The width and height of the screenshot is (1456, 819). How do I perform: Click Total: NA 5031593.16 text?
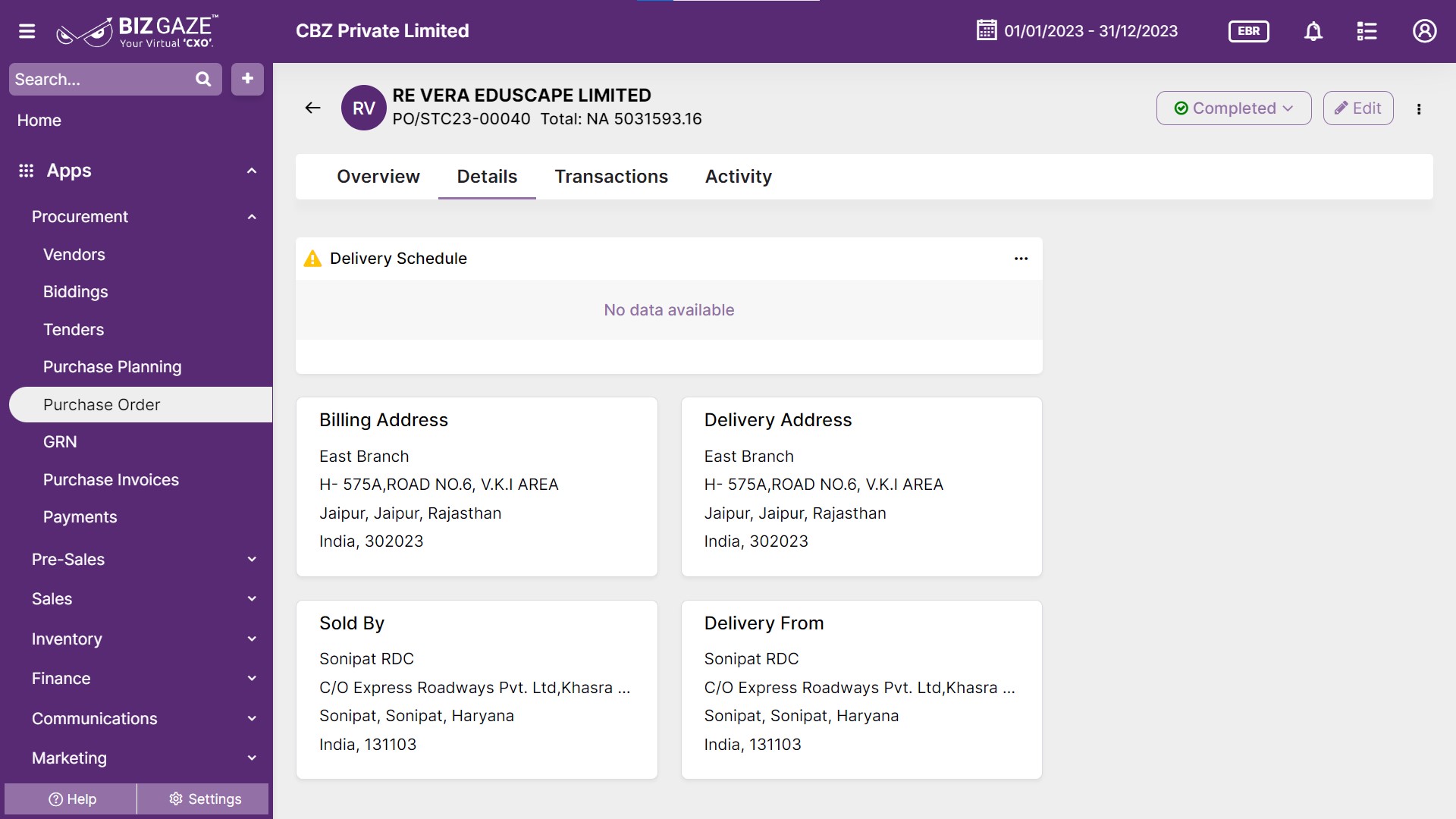coord(621,119)
